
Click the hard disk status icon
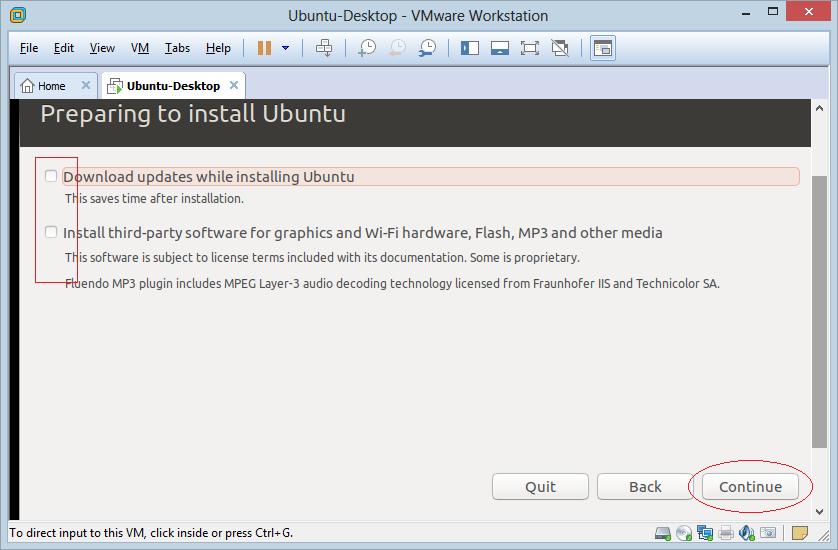(x=663, y=533)
